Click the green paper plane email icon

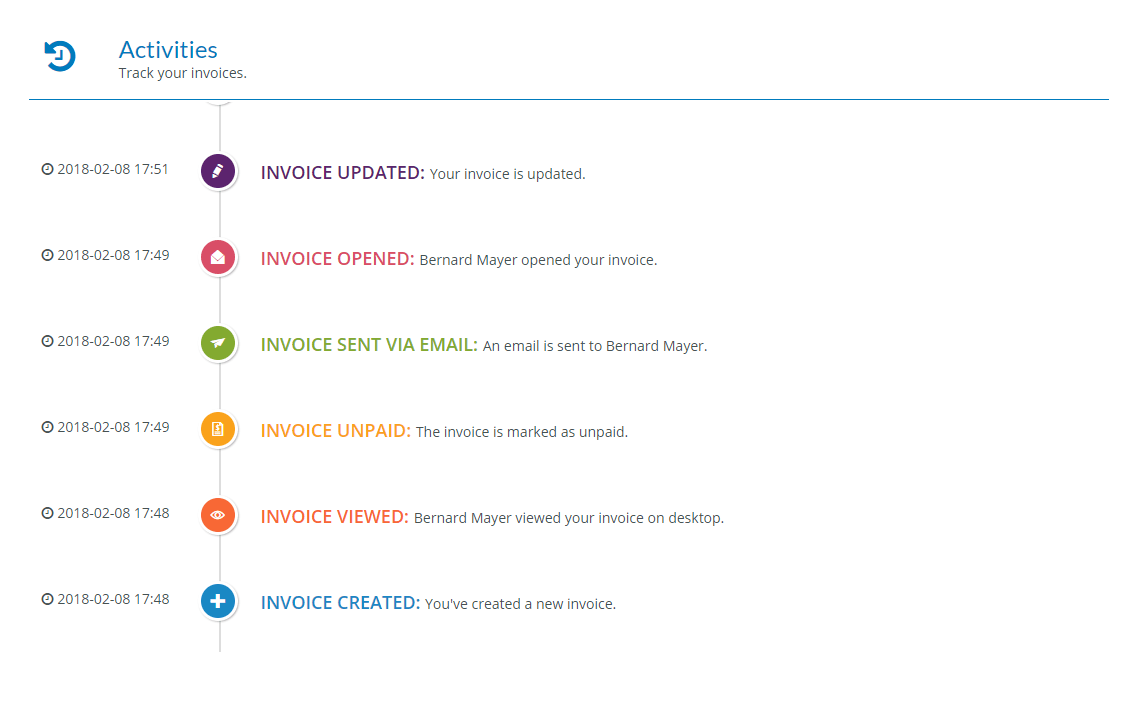tap(218, 343)
